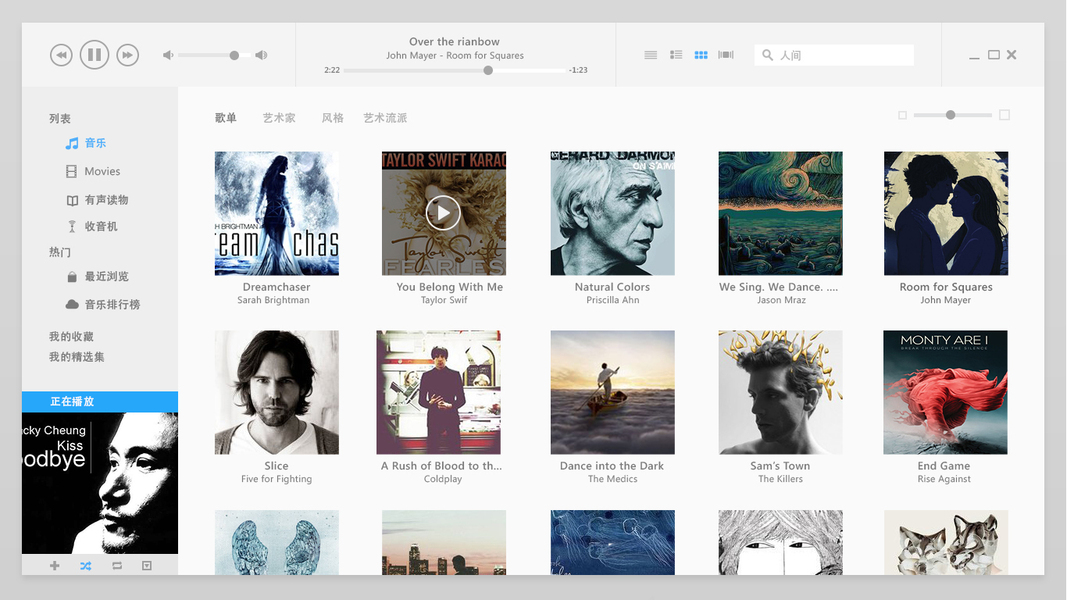Click the Rise Against artist name

click(944, 479)
